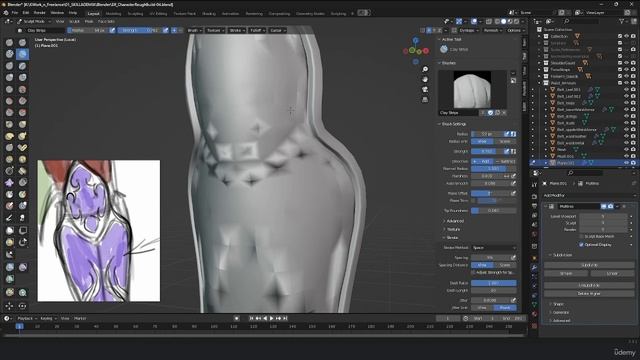Viewport: 640px width, 360px height.
Task: Toggle Multires modifier render camera icon
Action: 611,207
